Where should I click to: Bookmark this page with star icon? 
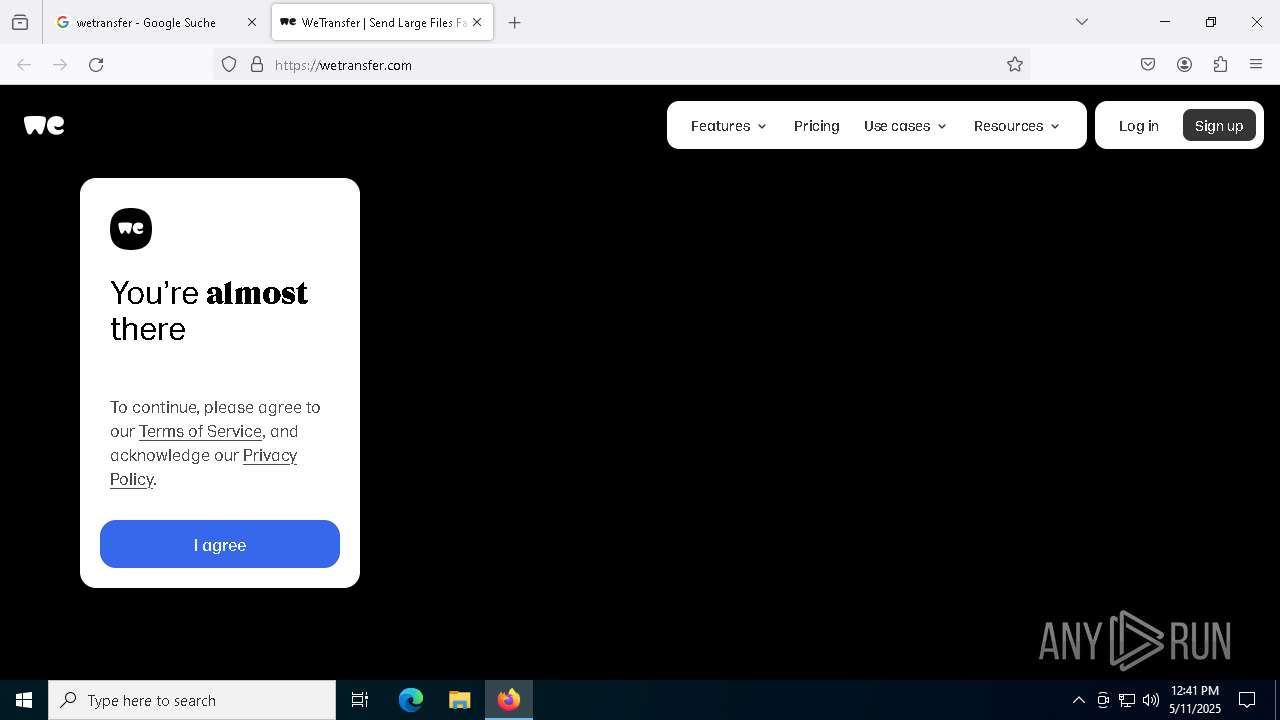click(1015, 65)
